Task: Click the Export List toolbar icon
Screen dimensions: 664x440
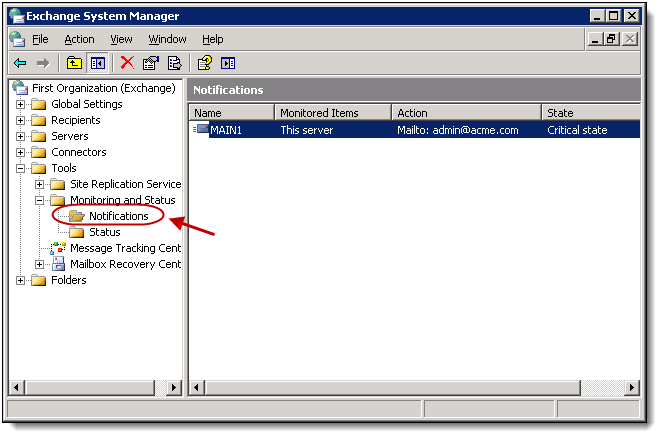Action: click(174, 63)
